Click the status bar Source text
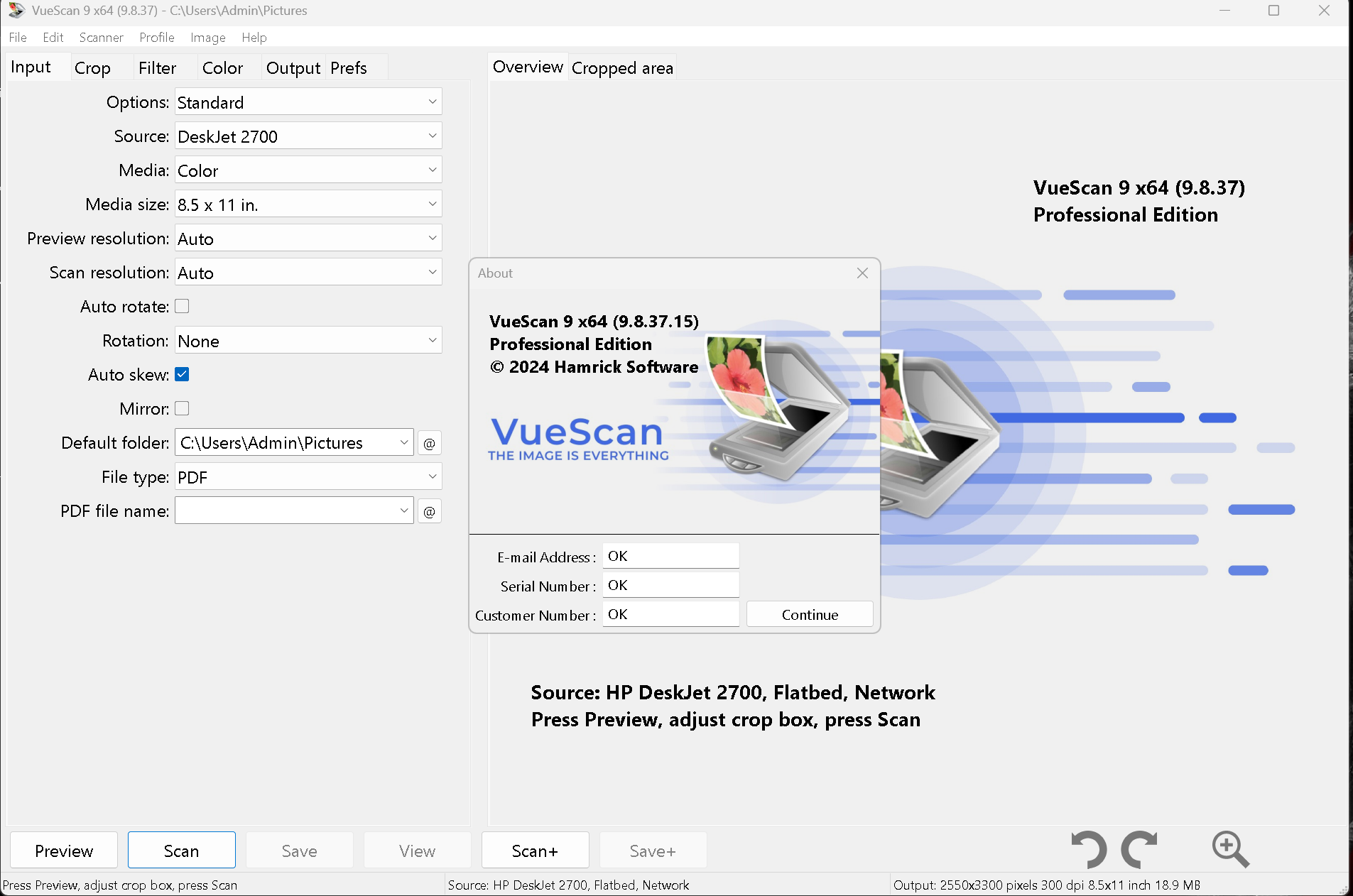The height and width of the screenshot is (896, 1353). (568, 885)
